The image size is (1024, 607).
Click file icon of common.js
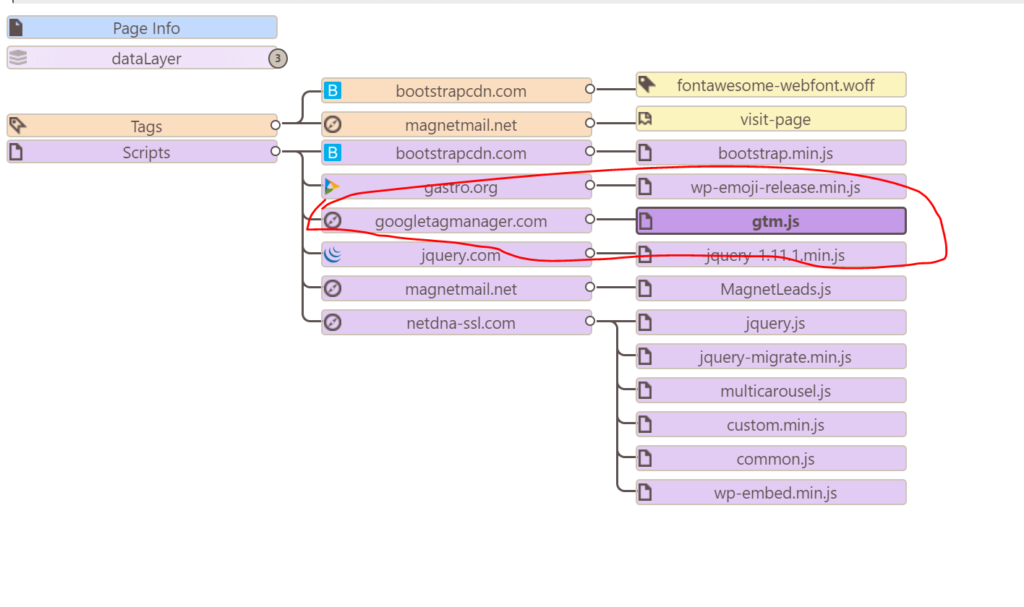(645, 458)
